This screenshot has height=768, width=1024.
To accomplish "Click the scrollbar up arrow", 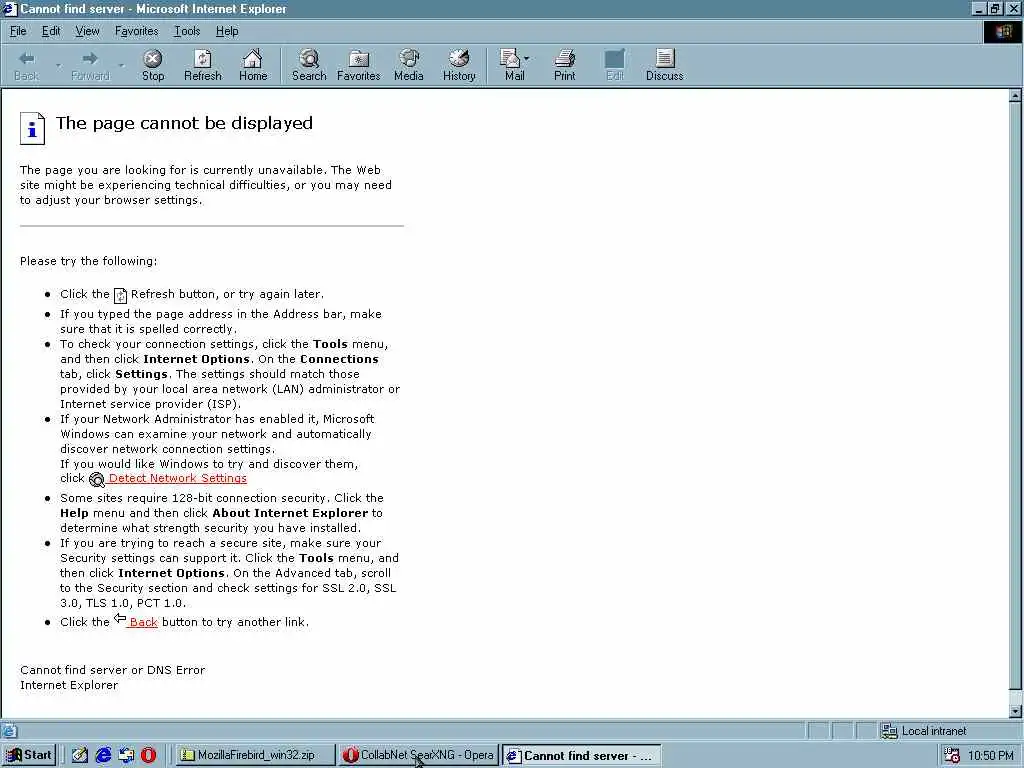I will [x=1015, y=96].
